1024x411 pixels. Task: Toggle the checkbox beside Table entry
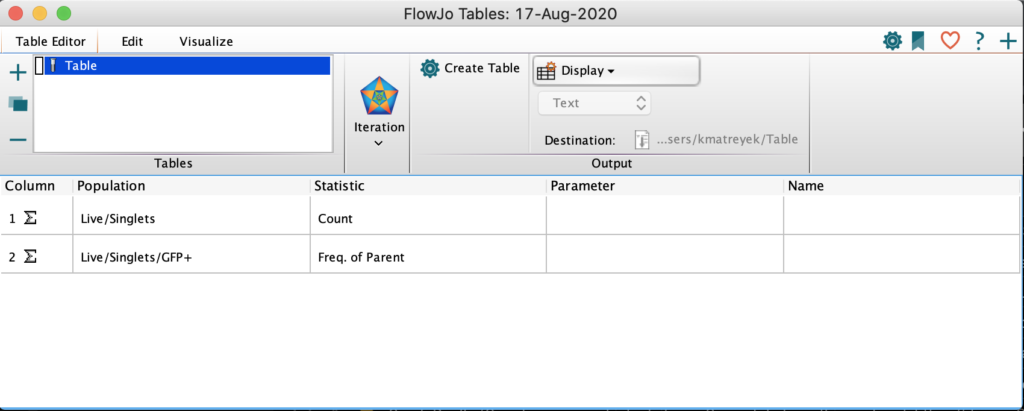[39, 65]
